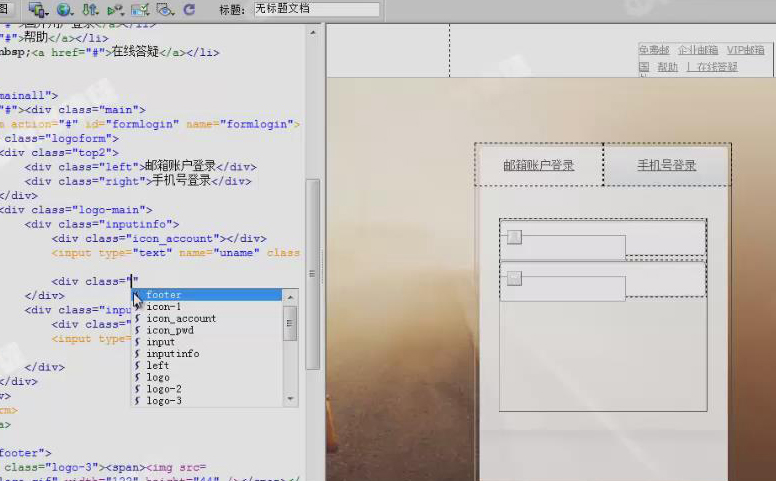Click the 企业邮箱 link in the preview
Screen dimensions: 776x481
coord(698,50)
